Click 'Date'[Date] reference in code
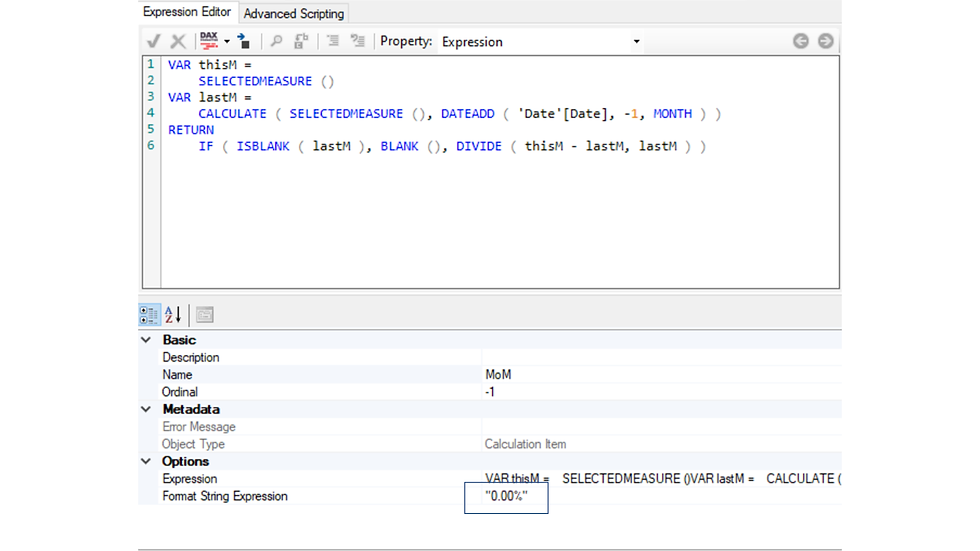Image resolution: width=980 pixels, height=551 pixels. (x=562, y=114)
